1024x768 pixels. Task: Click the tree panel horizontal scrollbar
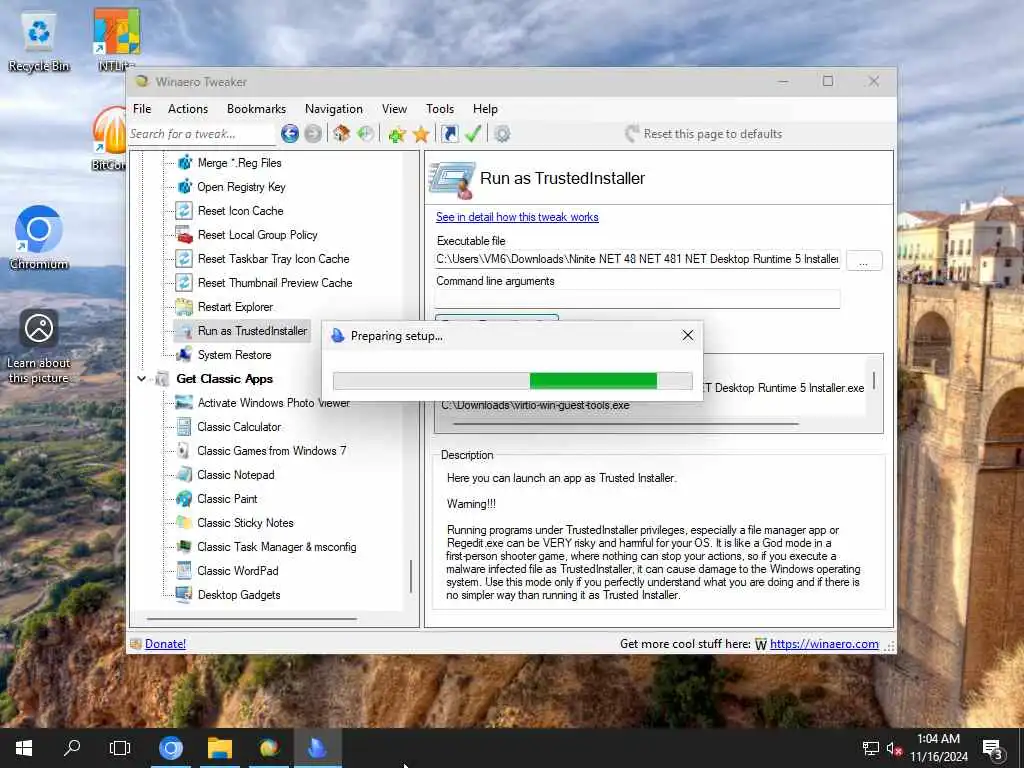click(252, 618)
